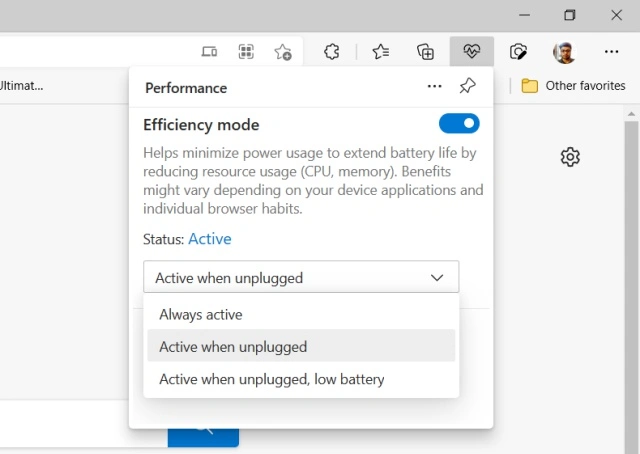Add this page to favorites star icon
The image size is (640, 454).
tap(282, 52)
